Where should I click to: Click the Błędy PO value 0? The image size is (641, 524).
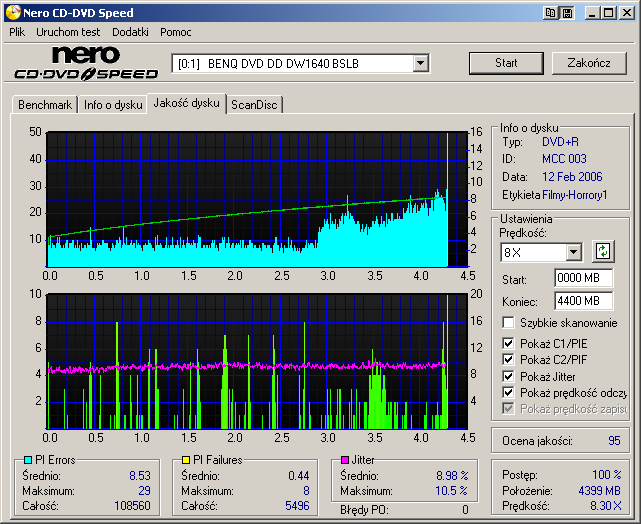coord(465,510)
